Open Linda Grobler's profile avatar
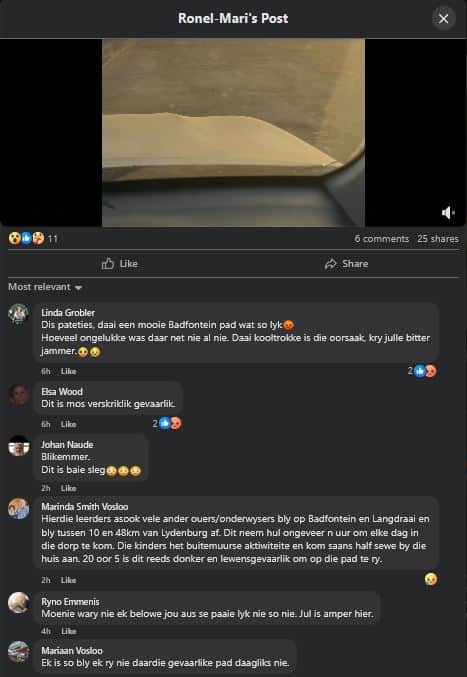This screenshot has height=677, width=467. (19, 314)
